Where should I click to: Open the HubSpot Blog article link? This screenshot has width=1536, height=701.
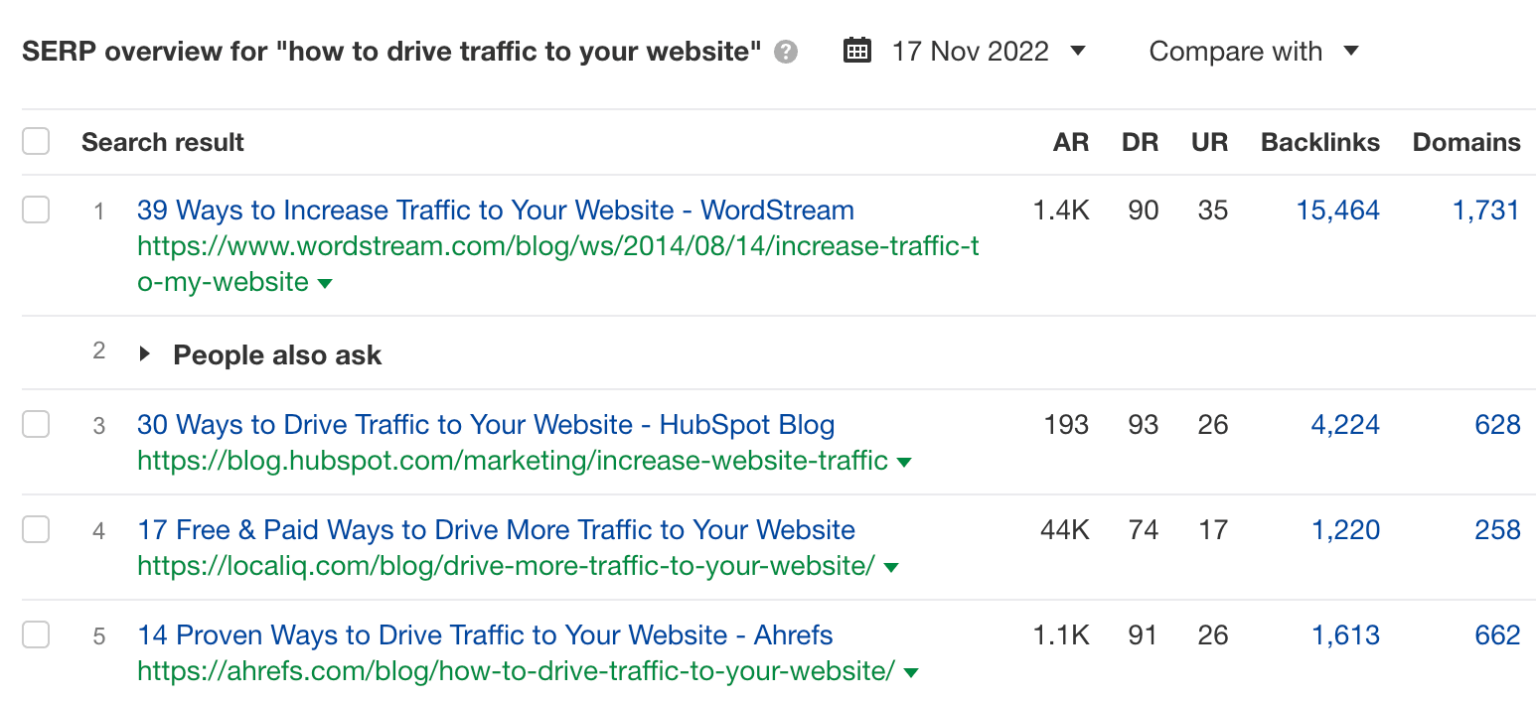pos(486,424)
